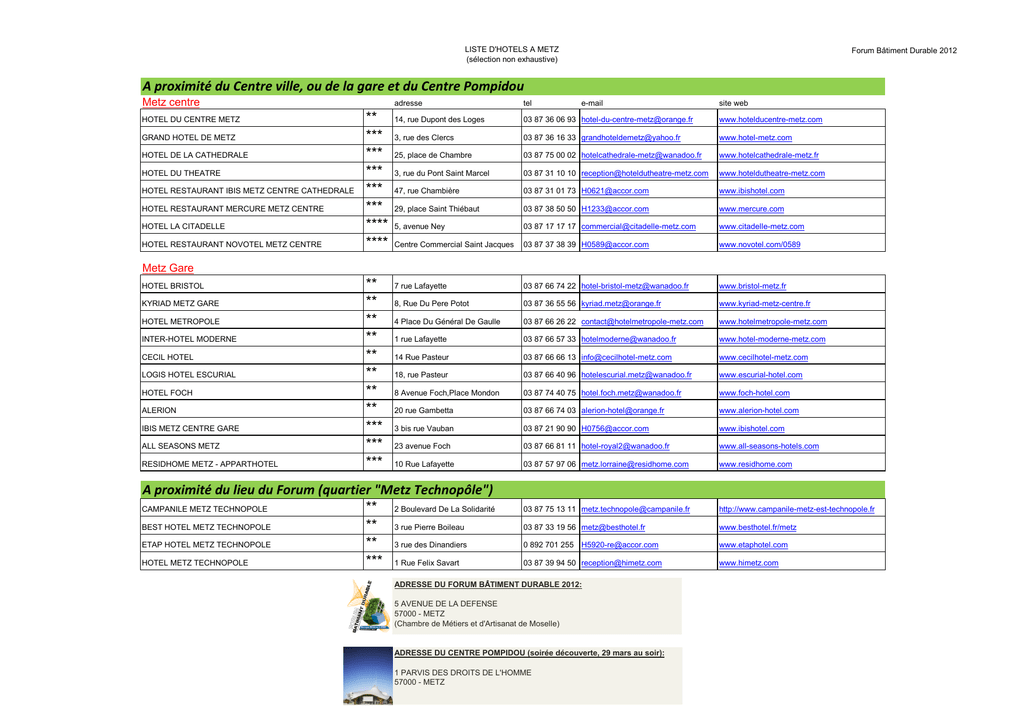Visit www.residhome.com
1024x725 pixels.
click(755, 464)
